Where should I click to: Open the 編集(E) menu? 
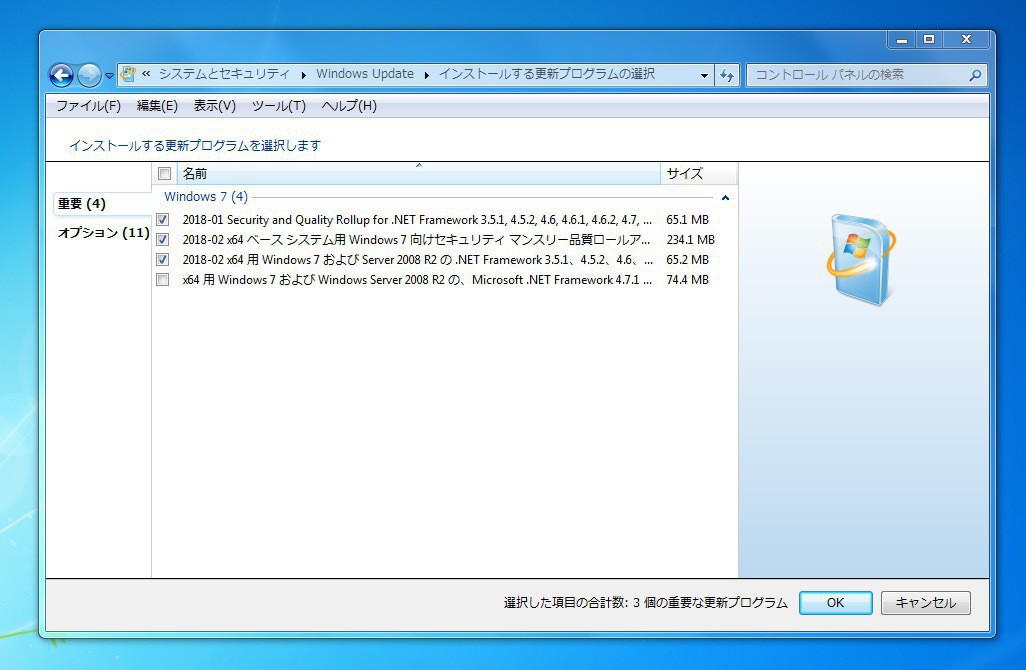click(x=157, y=106)
